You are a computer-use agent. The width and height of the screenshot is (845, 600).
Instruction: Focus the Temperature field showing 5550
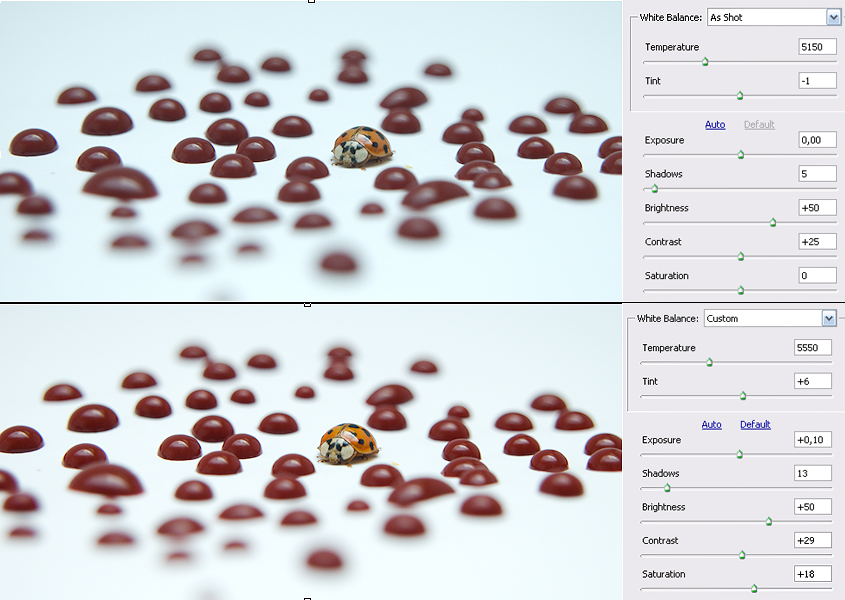coord(813,348)
